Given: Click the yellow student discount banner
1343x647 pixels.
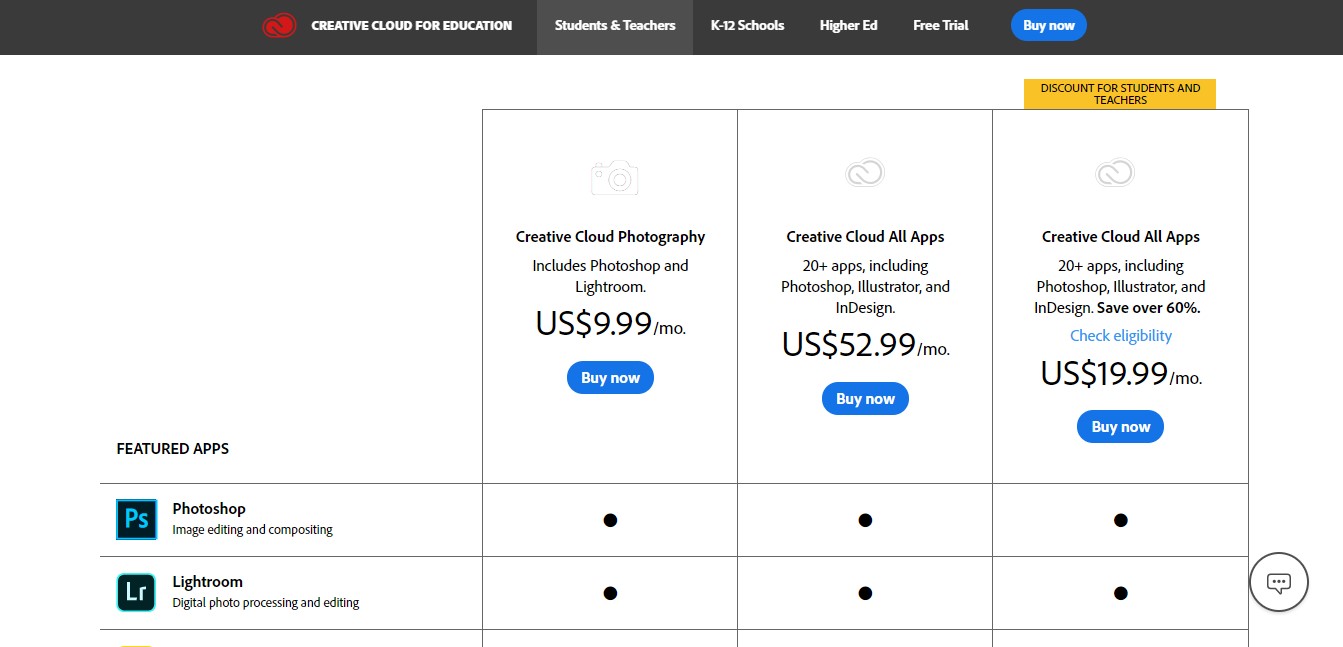Looking at the screenshot, I should [1120, 93].
